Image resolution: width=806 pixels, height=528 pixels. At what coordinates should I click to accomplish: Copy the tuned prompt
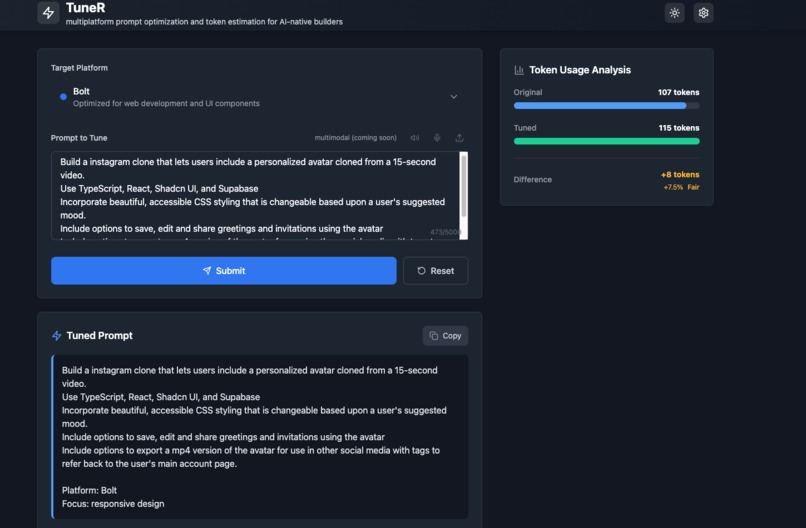point(445,336)
